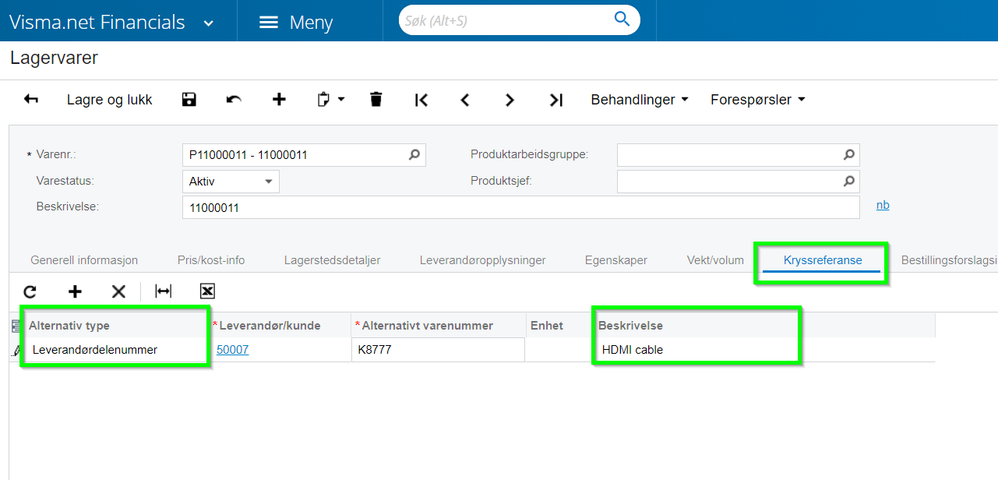Click the fit columns icon

(x=163, y=292)
